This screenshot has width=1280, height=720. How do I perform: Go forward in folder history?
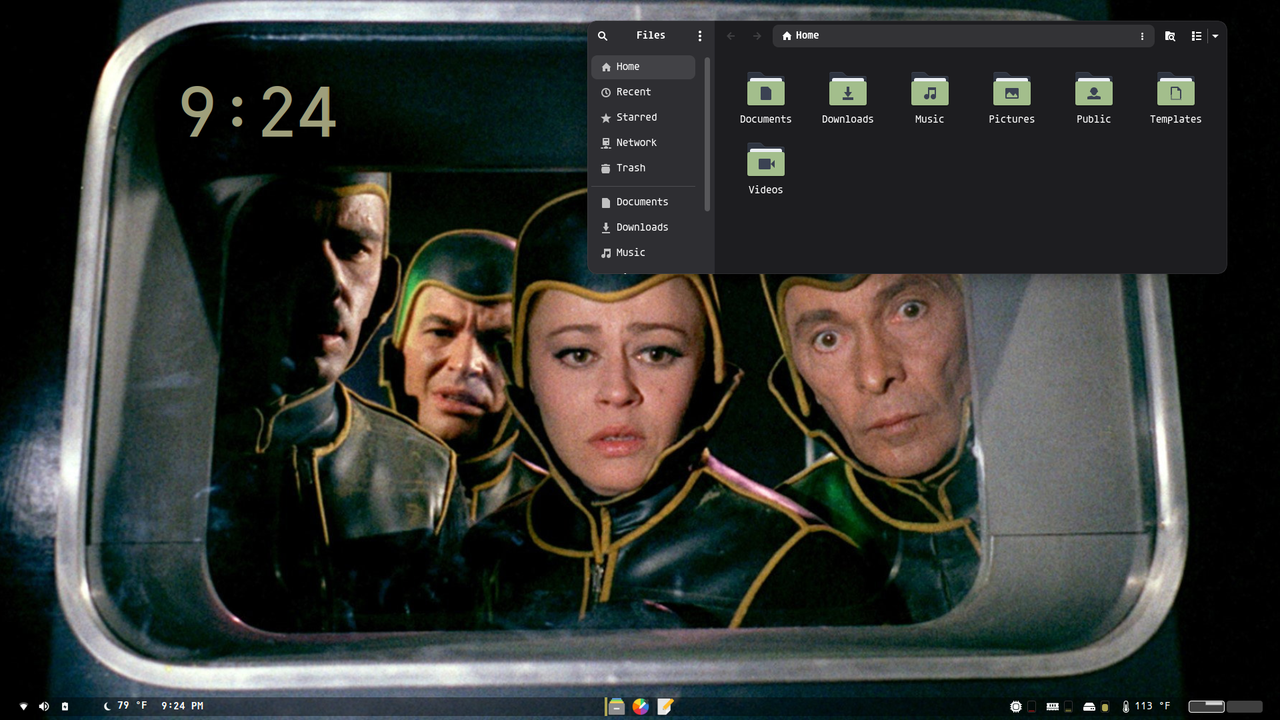pyautogui.click(x=757, y=35)
